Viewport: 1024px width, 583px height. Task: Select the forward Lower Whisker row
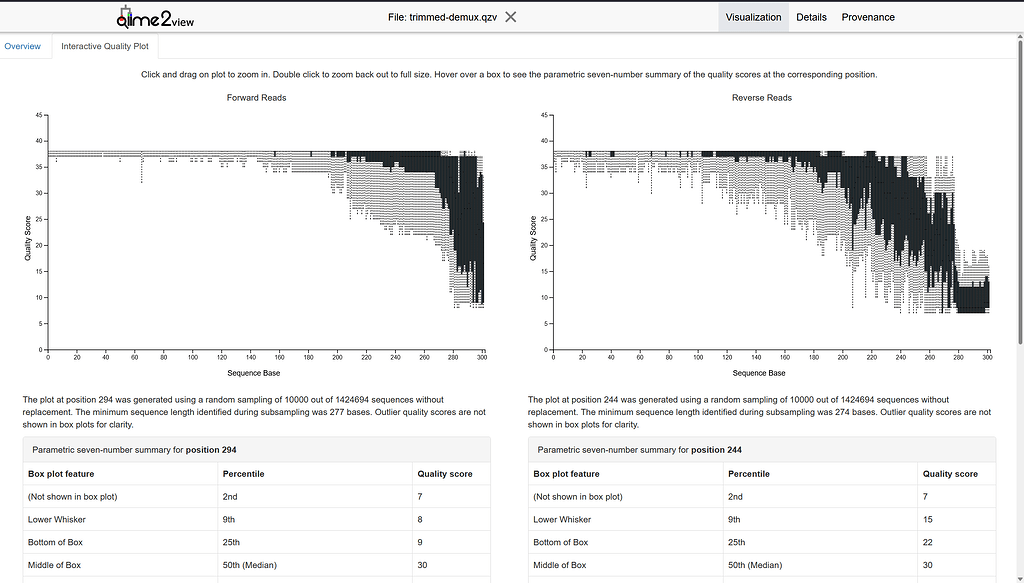tap(257, 520)
